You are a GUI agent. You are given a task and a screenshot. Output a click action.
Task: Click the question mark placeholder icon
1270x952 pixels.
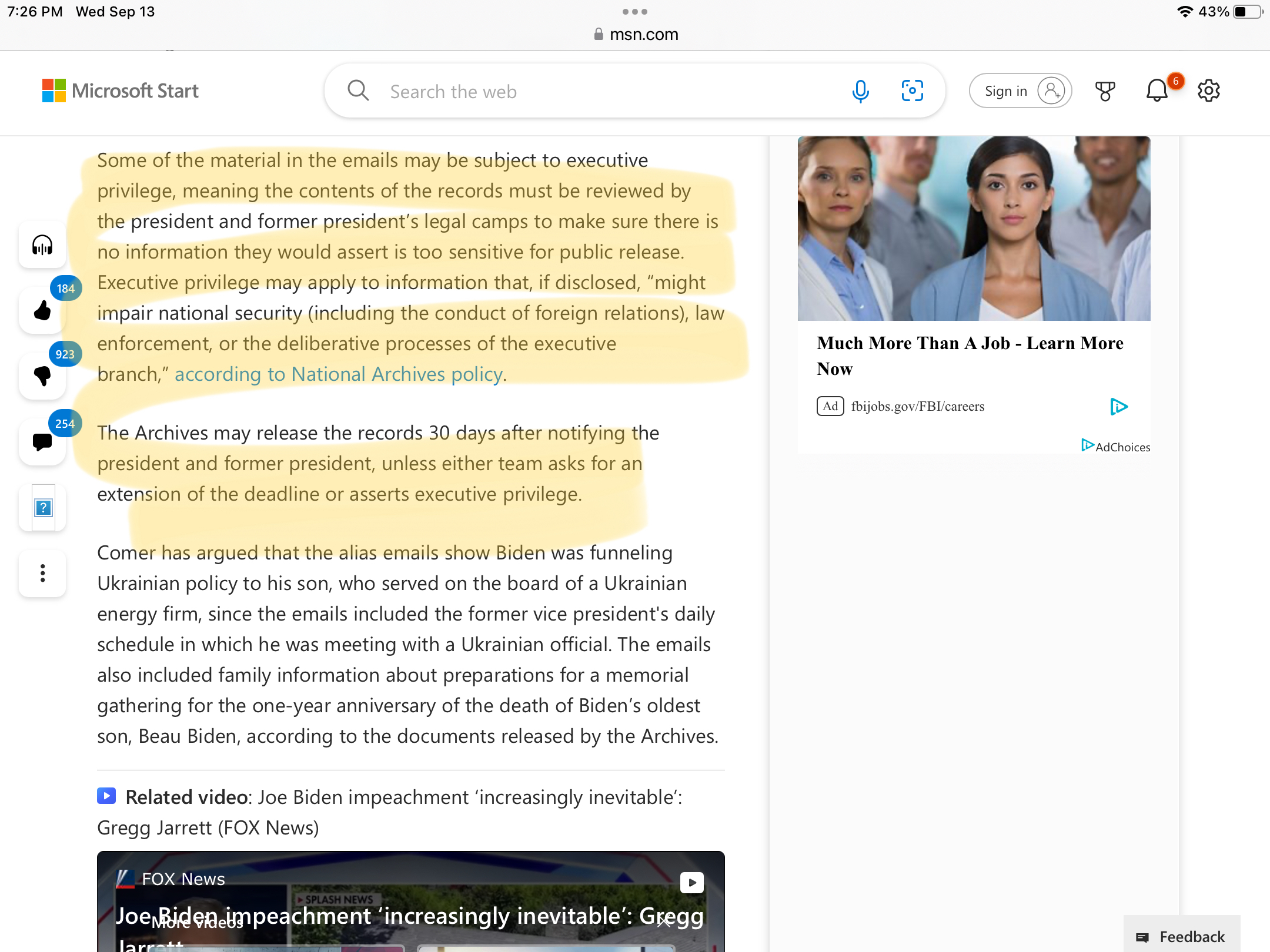(44, 508)
